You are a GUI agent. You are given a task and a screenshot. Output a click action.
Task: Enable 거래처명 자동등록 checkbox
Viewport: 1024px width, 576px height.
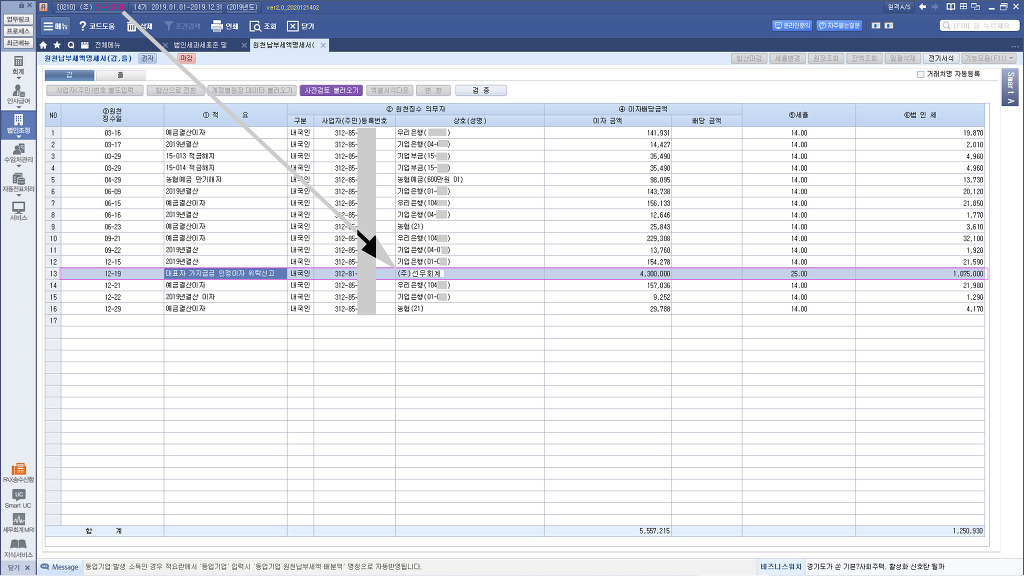pyautogui.click(x=921, y=74)
